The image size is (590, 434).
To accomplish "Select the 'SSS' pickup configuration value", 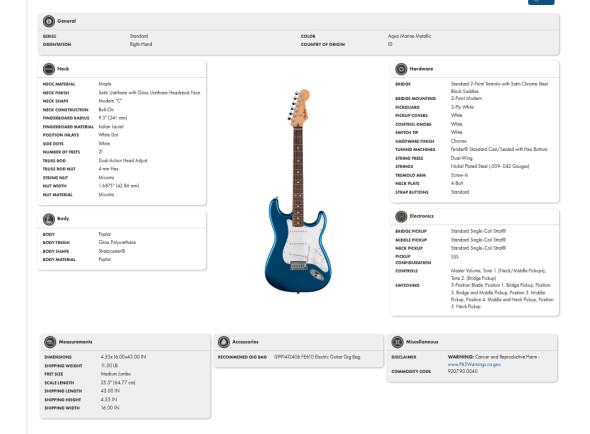I will click(x=455, y=257).
